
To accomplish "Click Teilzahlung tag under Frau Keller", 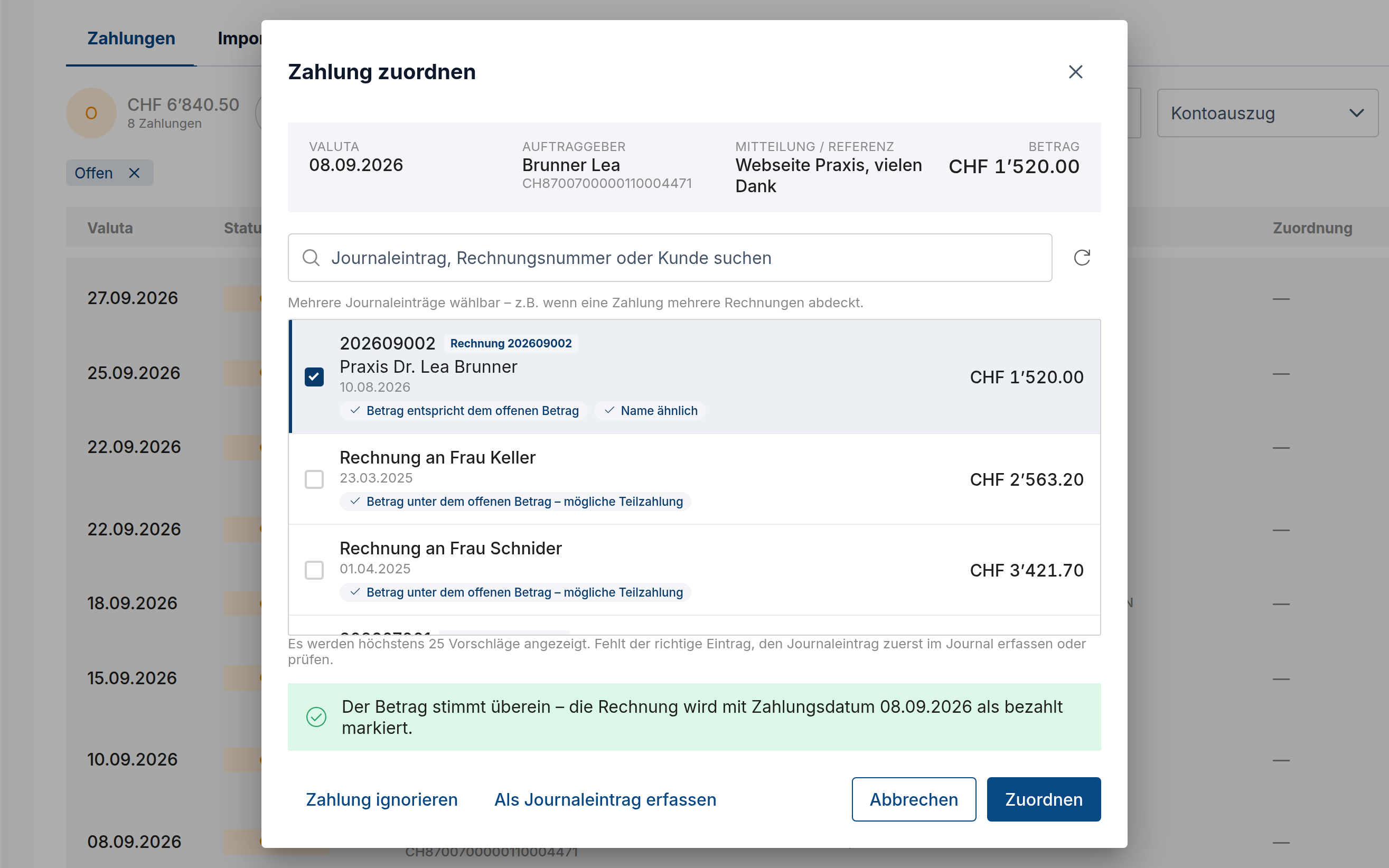I will [x=515, y=502].
